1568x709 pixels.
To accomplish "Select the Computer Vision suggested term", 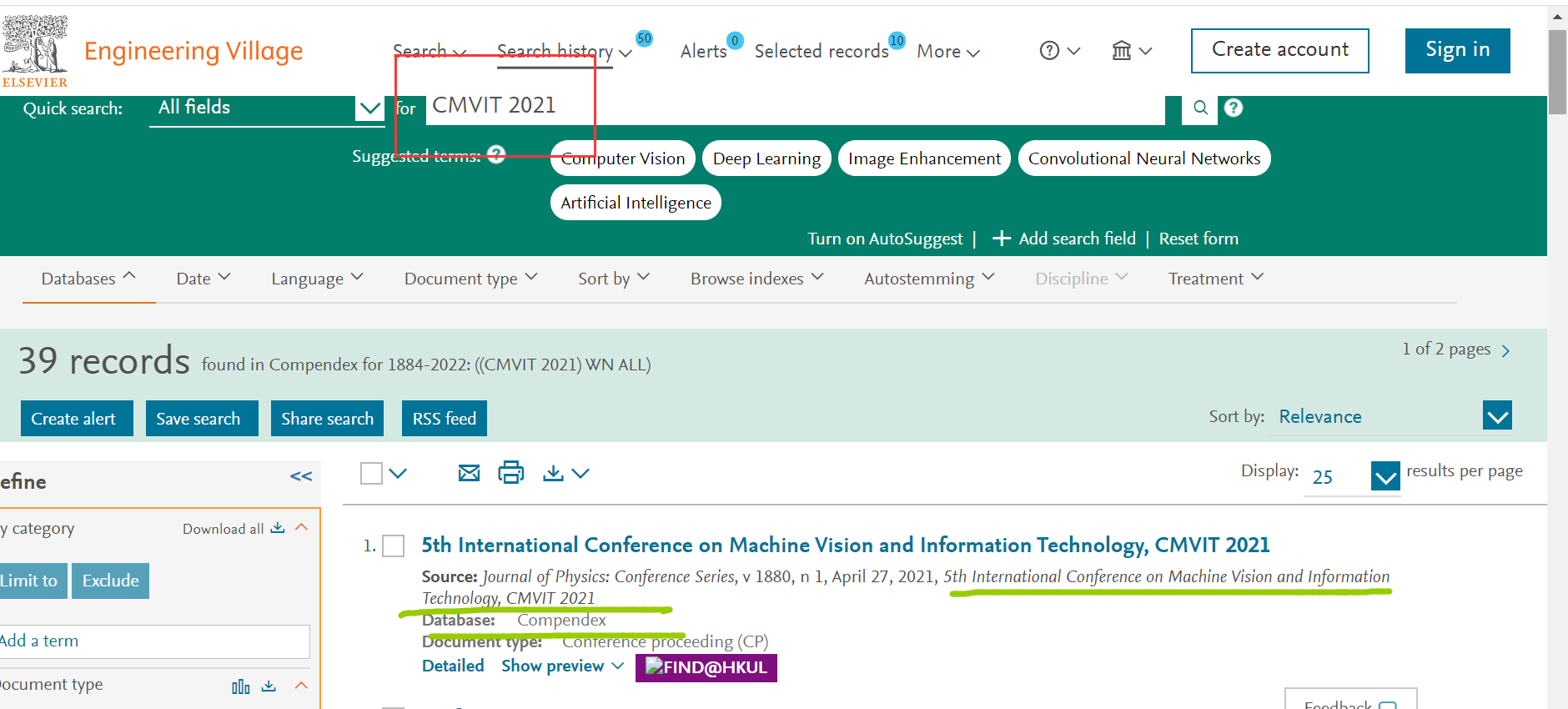I will coord(623,158).
